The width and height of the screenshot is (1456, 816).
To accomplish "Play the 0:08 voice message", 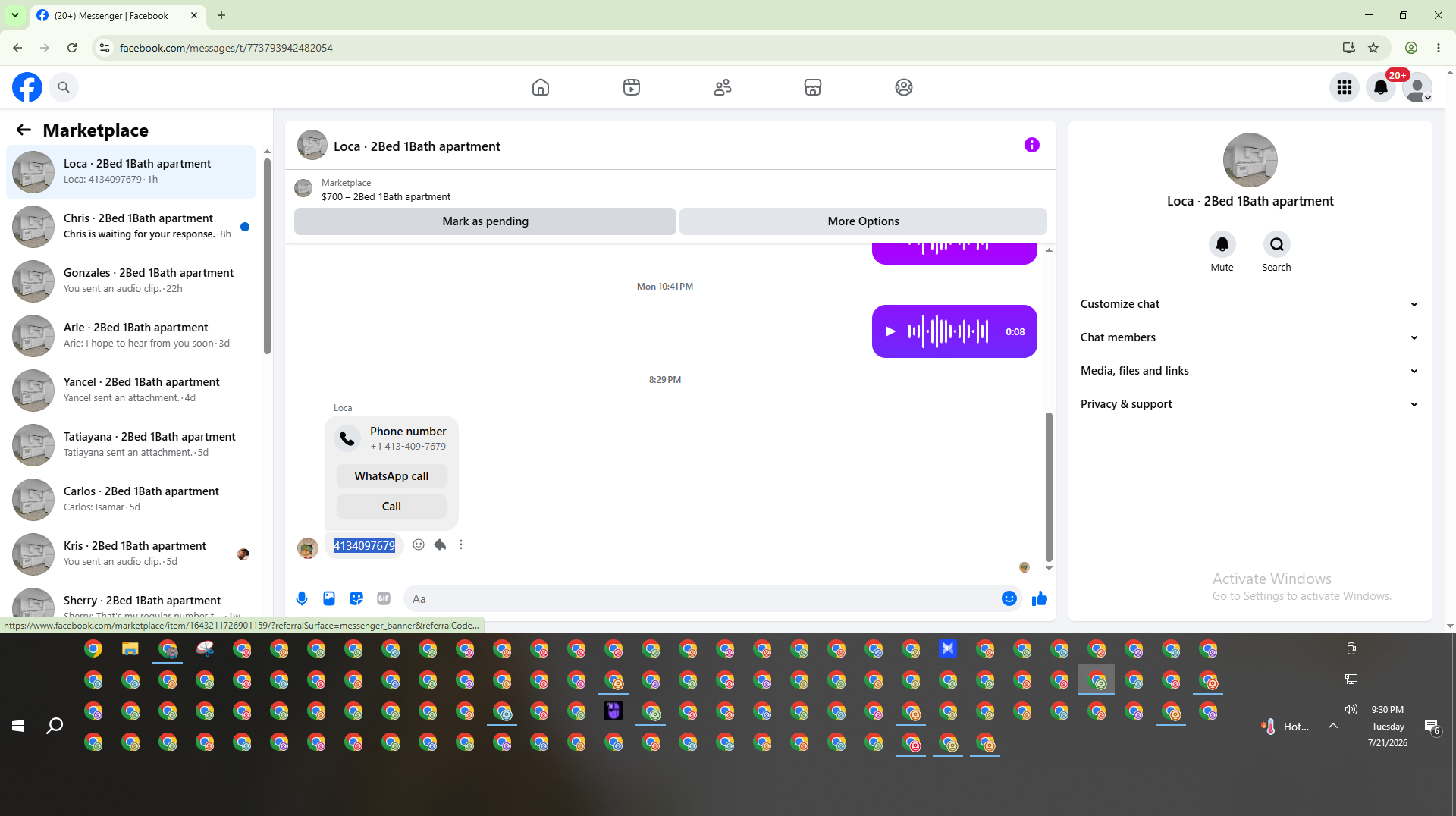I will (x=891, y=331).
